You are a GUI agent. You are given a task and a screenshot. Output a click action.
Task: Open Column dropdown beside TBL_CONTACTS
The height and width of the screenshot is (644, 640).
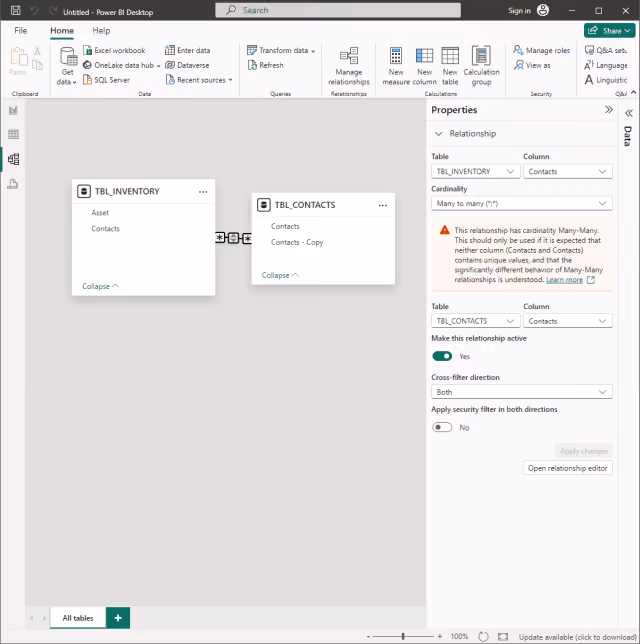click(x=568, y=321)
